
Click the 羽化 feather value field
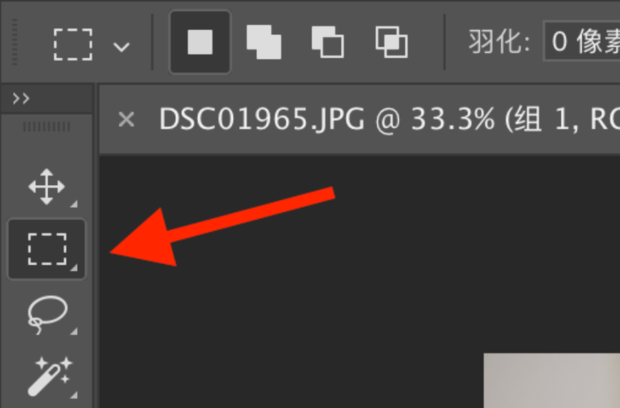pyautogui.click(x=582, y=42)
